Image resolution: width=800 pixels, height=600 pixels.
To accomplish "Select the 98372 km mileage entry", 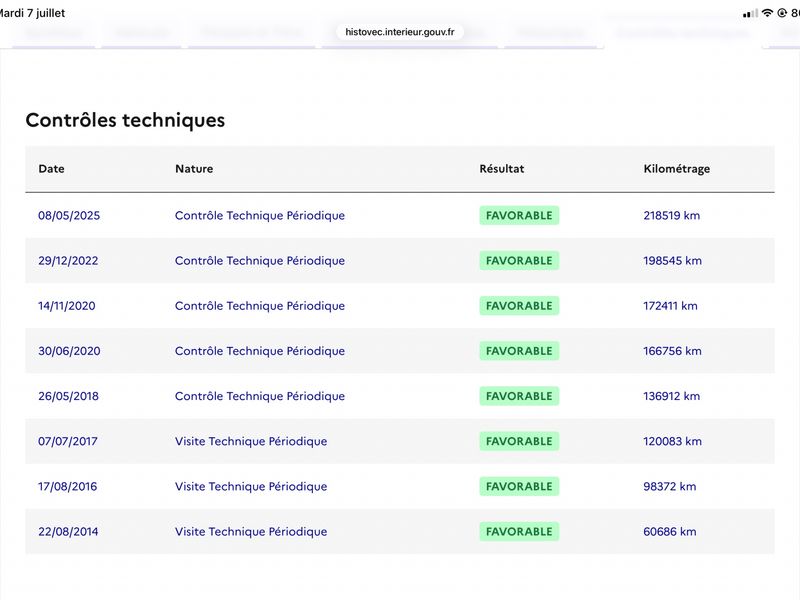I will click(669, 486).
